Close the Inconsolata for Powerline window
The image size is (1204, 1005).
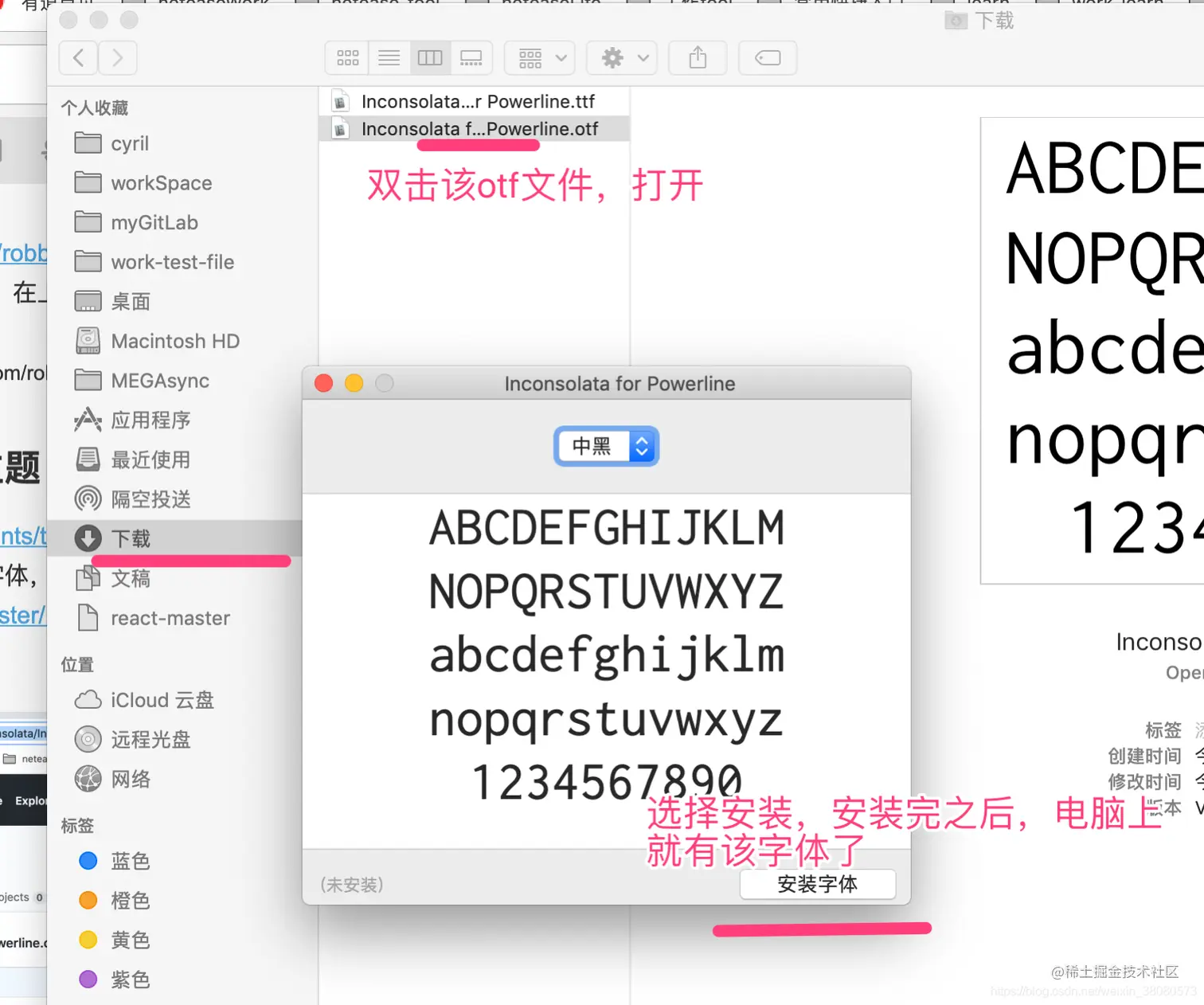tap(324, 383)
